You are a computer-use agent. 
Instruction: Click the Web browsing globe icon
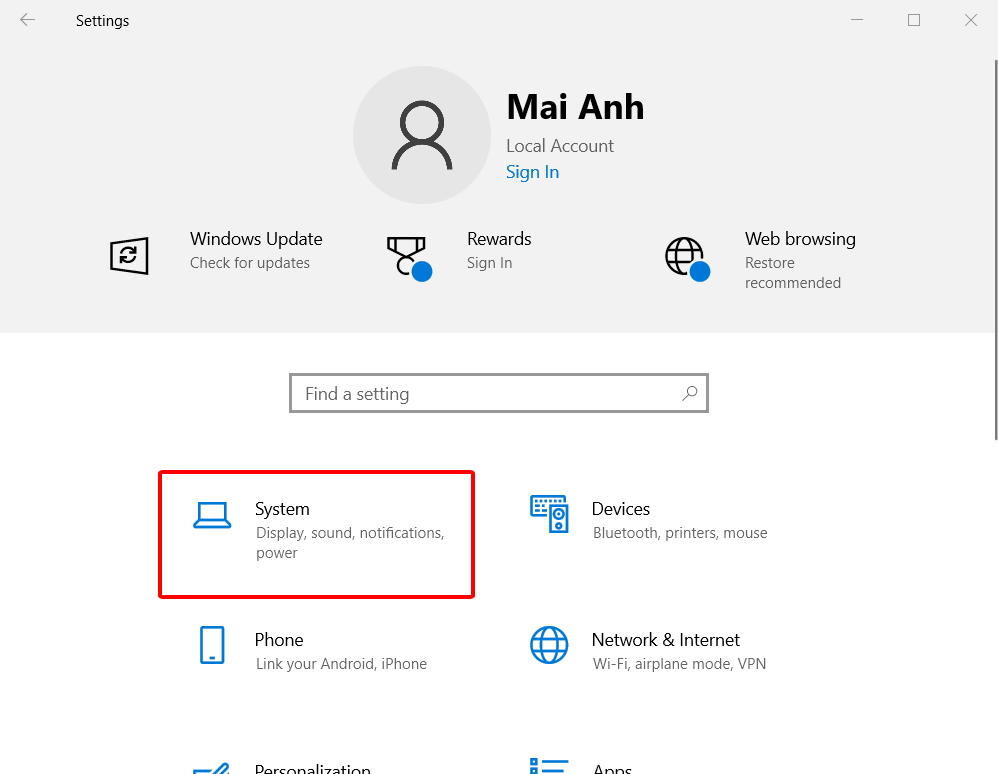pyautogui.click(x=685, y=256)
